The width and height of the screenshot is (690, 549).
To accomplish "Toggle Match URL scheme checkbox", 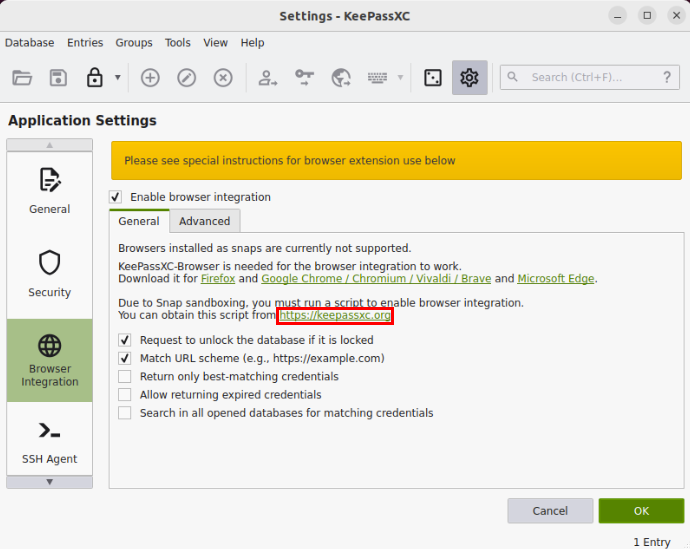I will click(125, 358).
